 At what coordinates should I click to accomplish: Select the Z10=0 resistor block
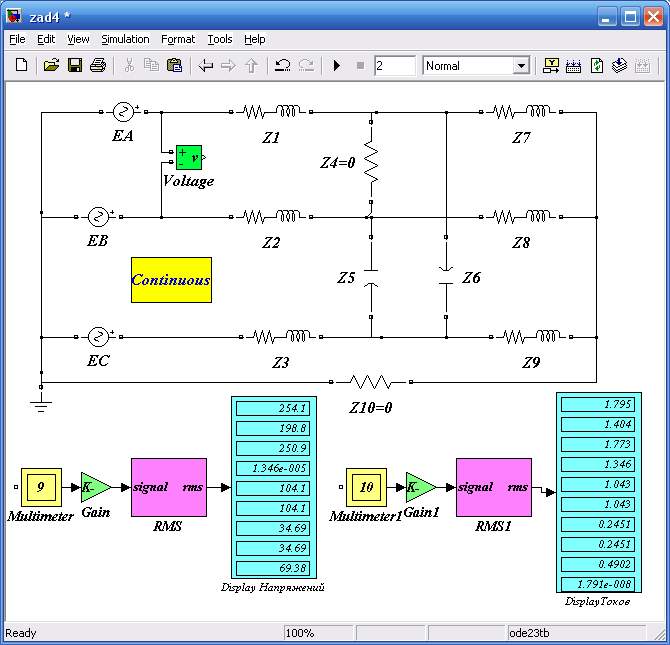[371, 382]
